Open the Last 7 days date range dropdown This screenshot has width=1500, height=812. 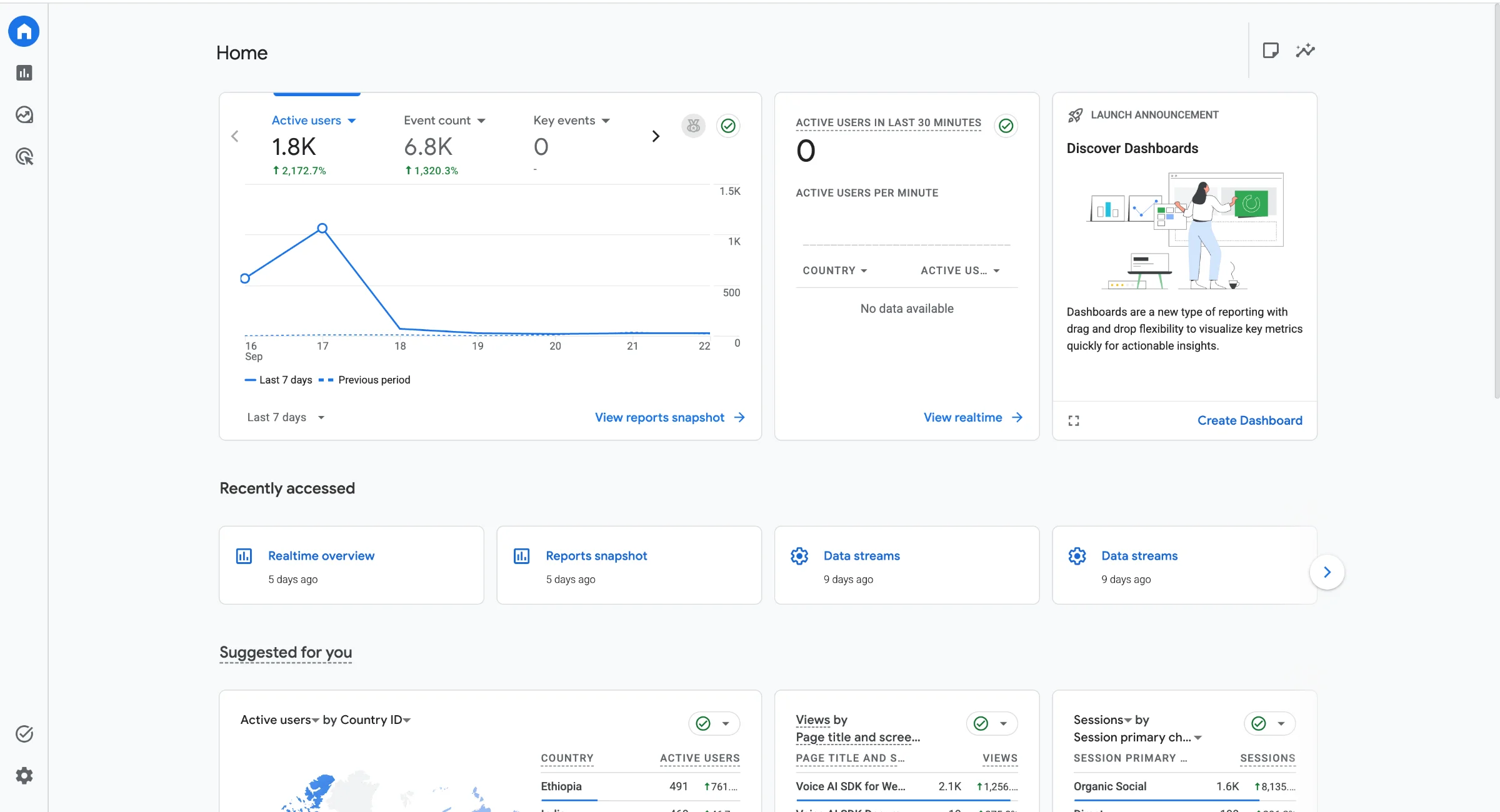286,417
